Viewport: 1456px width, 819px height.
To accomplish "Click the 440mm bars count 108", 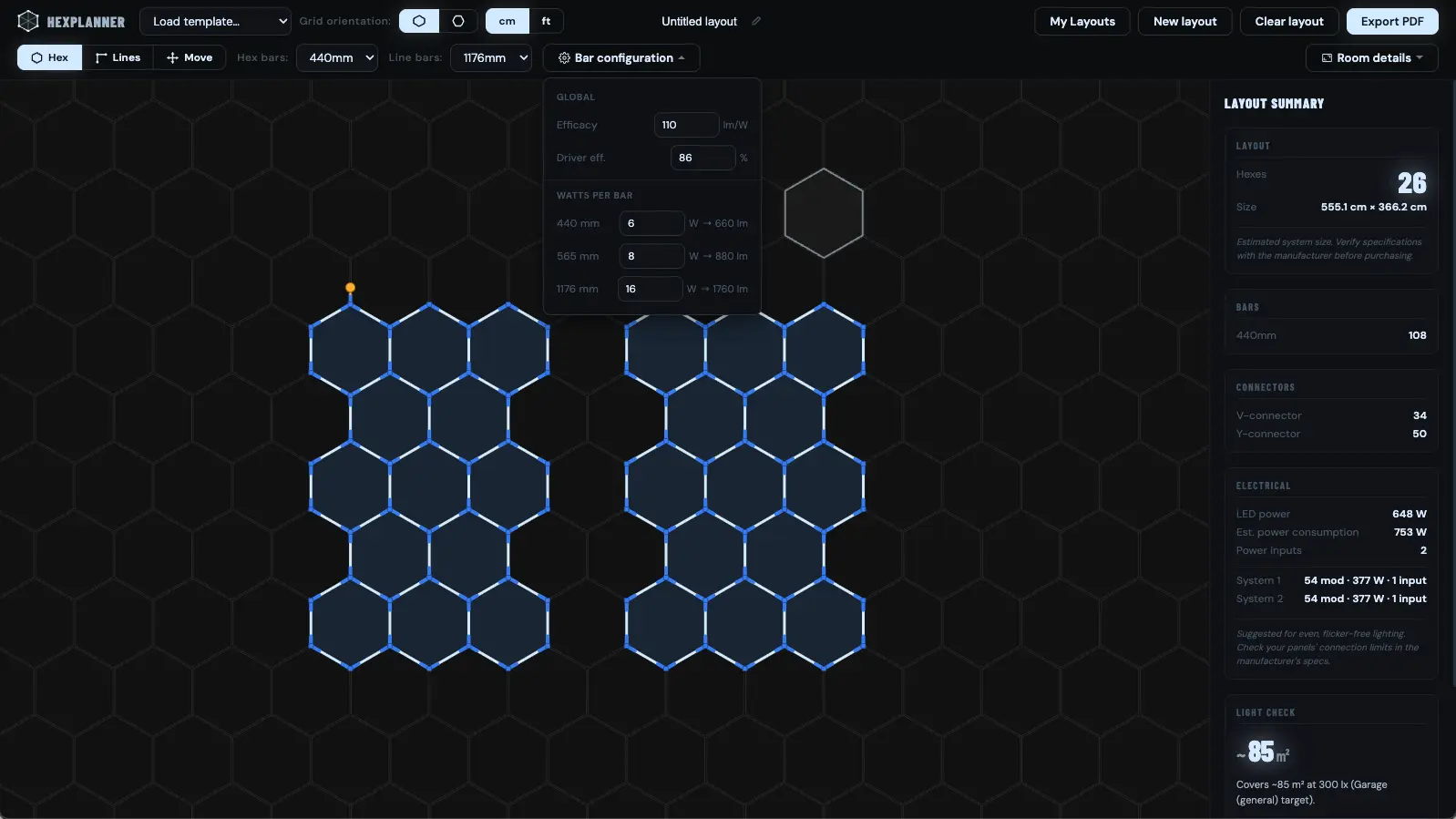I will [x=1417, y=335].
